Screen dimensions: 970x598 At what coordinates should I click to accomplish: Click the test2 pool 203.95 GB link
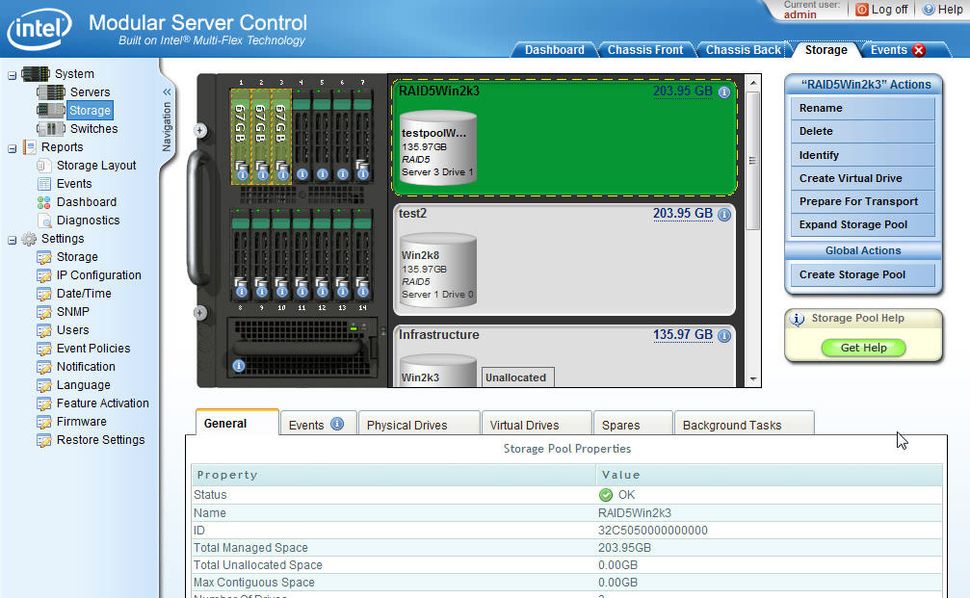click(683, 213)
